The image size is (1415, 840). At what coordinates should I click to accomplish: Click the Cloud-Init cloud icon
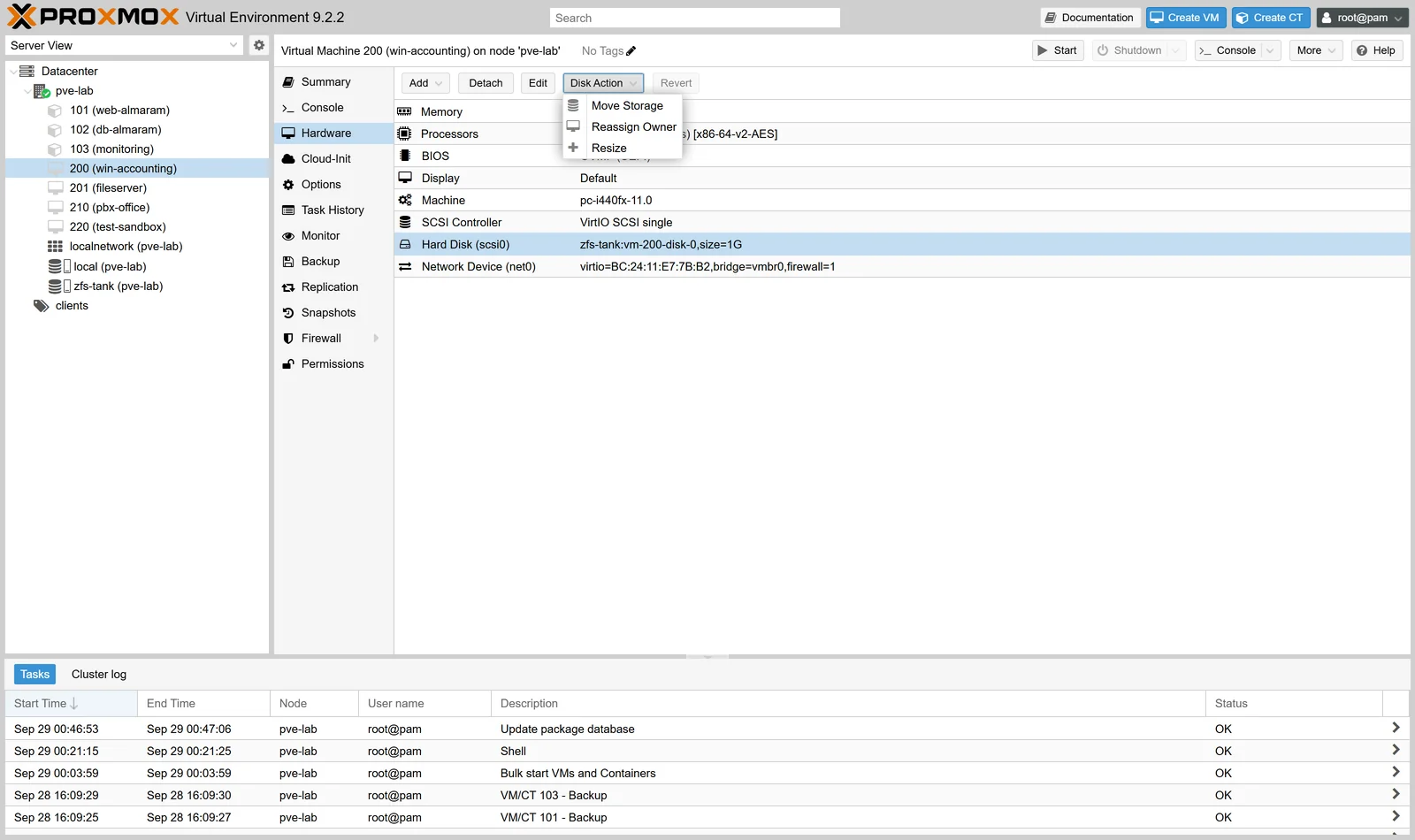pos(288,159)
